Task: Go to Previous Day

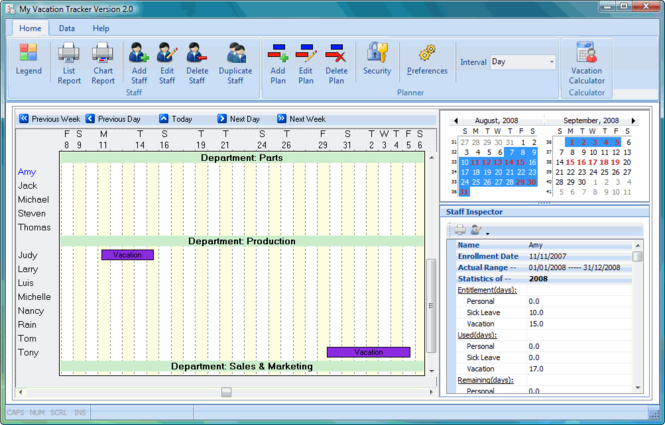Action: [x=113, y=119]
